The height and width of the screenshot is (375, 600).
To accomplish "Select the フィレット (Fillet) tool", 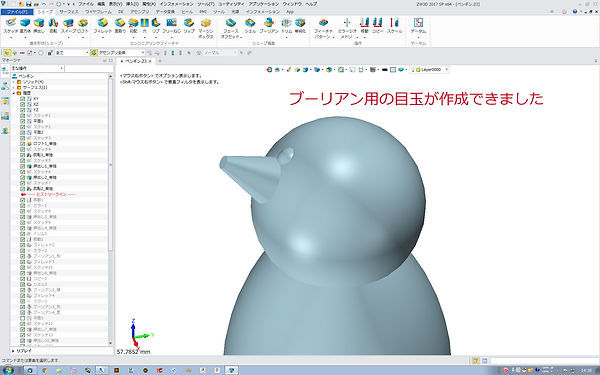I will pyautogui.click(x=103, y=26).
